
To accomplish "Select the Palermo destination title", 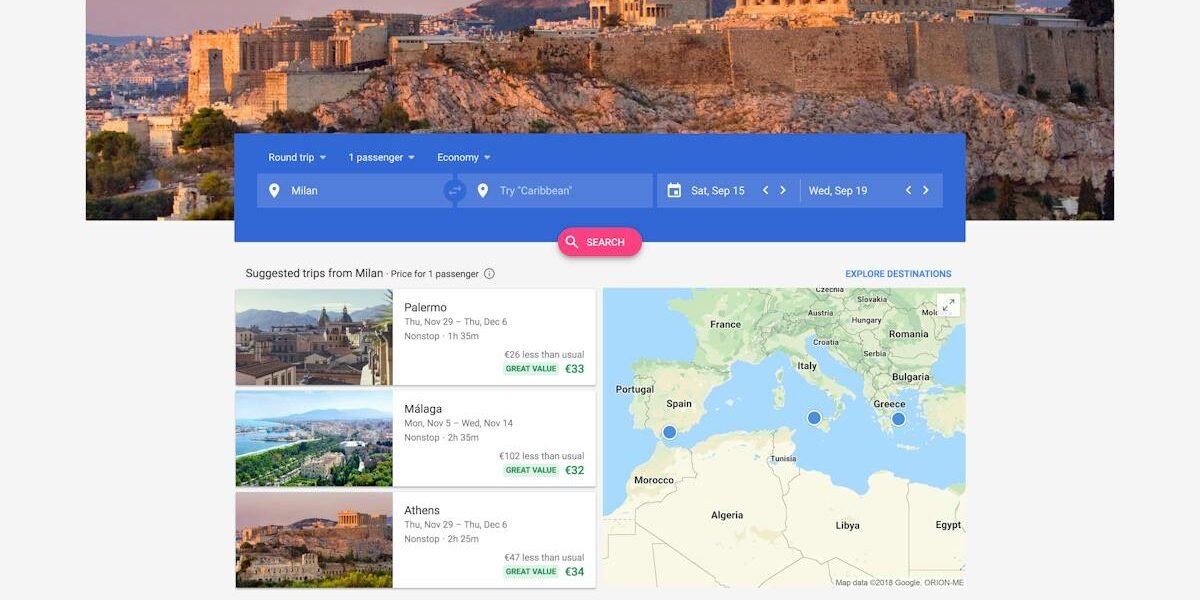I will 426,307.
